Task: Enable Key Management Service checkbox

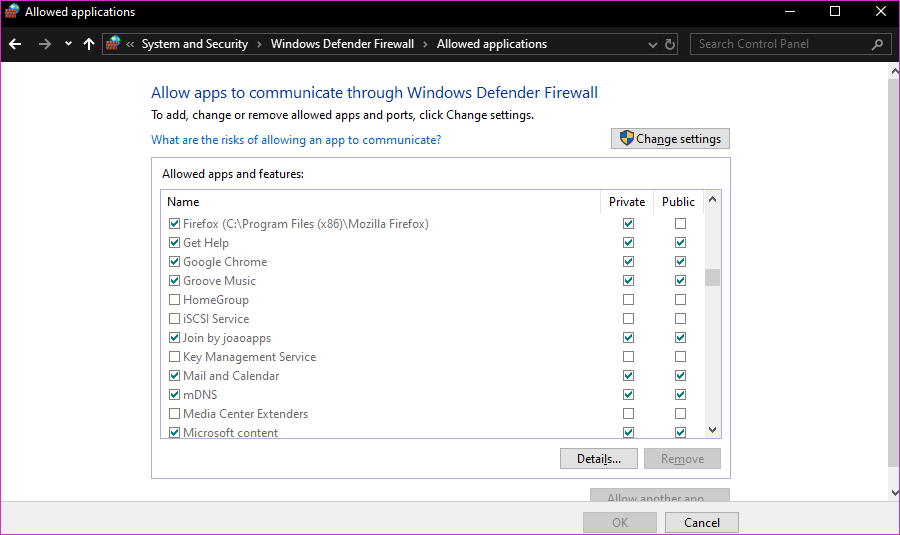Action: click(174, 356)
